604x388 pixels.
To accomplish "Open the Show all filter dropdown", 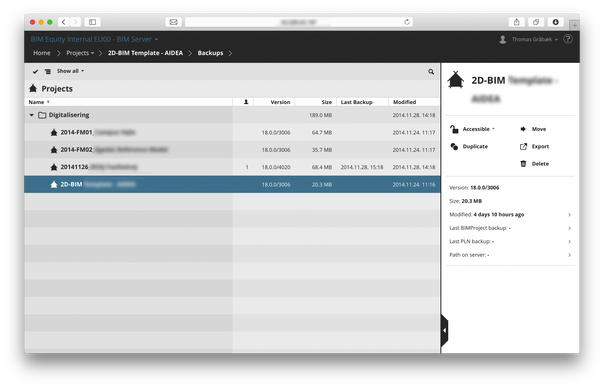I will pyautogui.click(x=70, y=71).
